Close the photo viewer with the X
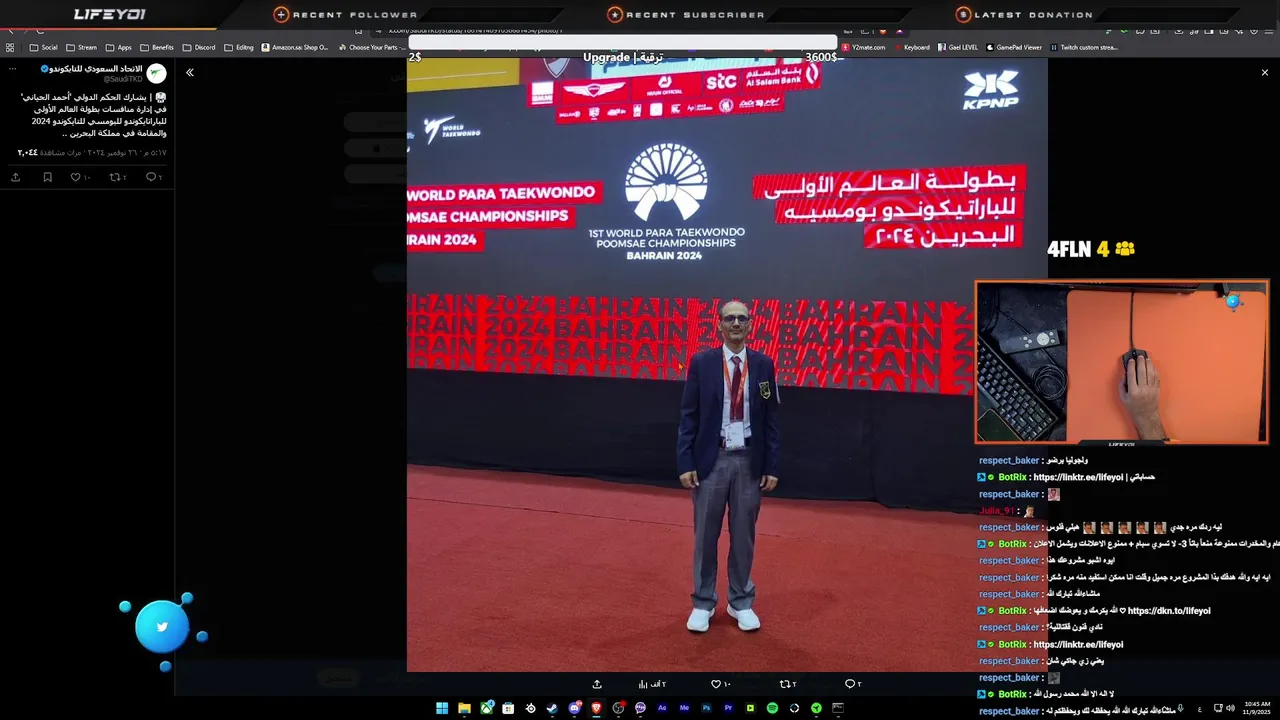The width and height of the screenshot is (1280, 720). tap(1264, 72)
